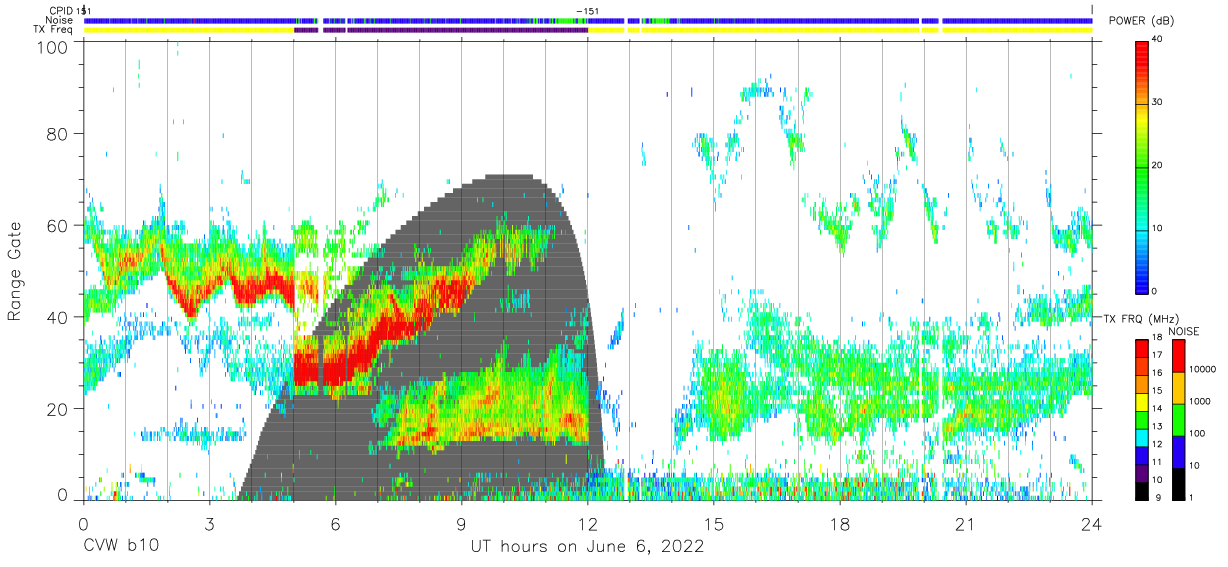The width and height of the screenshot is (1228, 567).
Task: Click the '14' tick on the TX FRQ legend
Action: [1156, 410]
